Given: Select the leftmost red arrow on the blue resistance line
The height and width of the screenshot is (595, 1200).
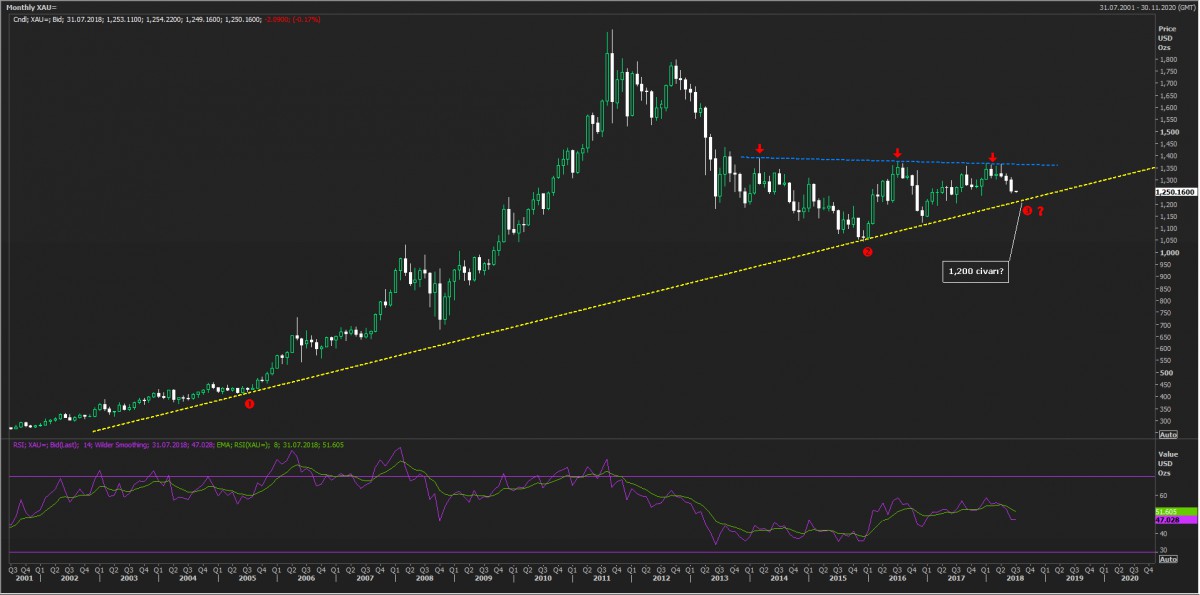Looking at the screenshot, I should pyautogui.click(x=760, y=148).
